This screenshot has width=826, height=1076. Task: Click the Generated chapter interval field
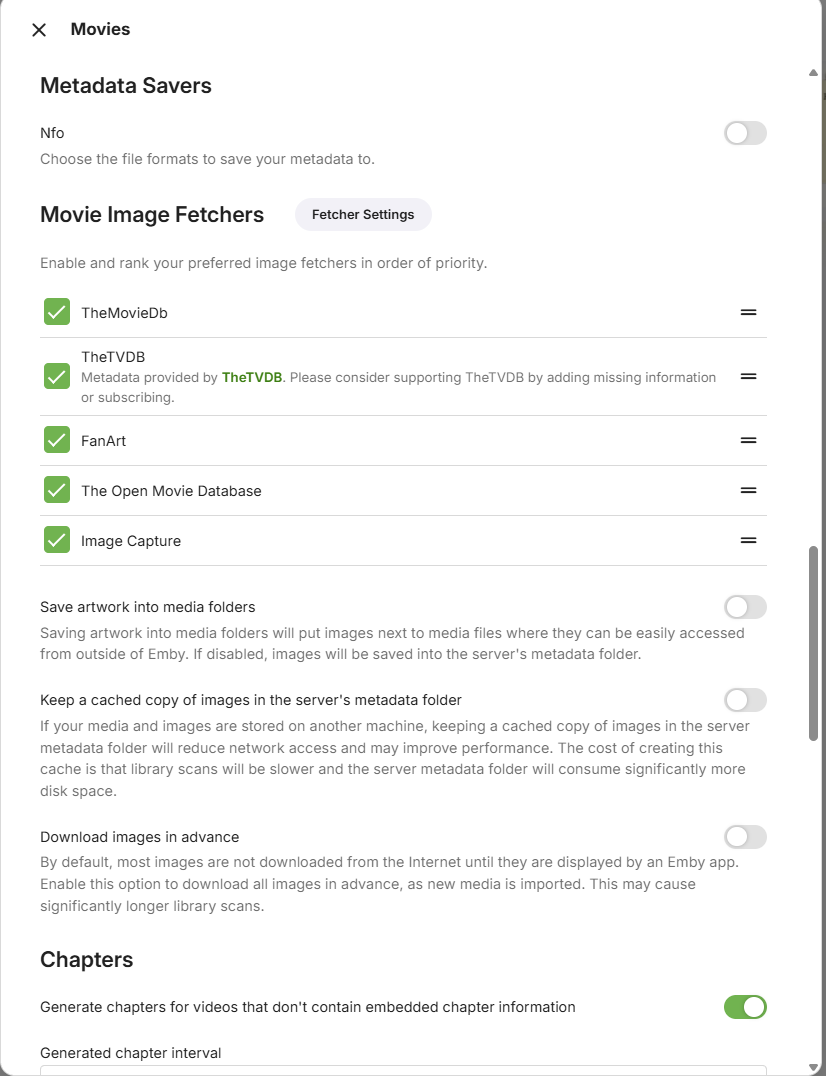[403, 1070]
